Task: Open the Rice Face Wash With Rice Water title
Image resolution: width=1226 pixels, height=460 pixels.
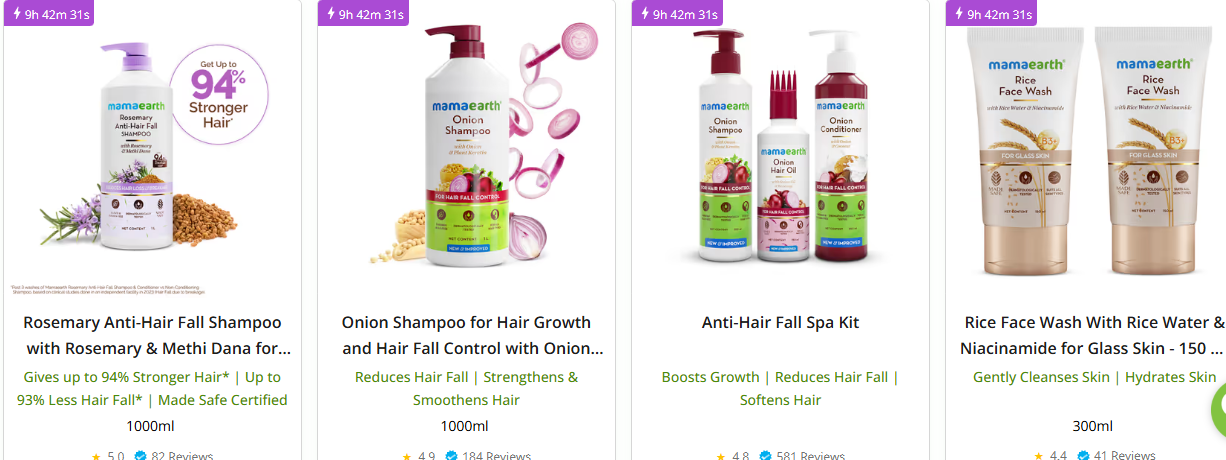Action: (x=1091, y=336)
